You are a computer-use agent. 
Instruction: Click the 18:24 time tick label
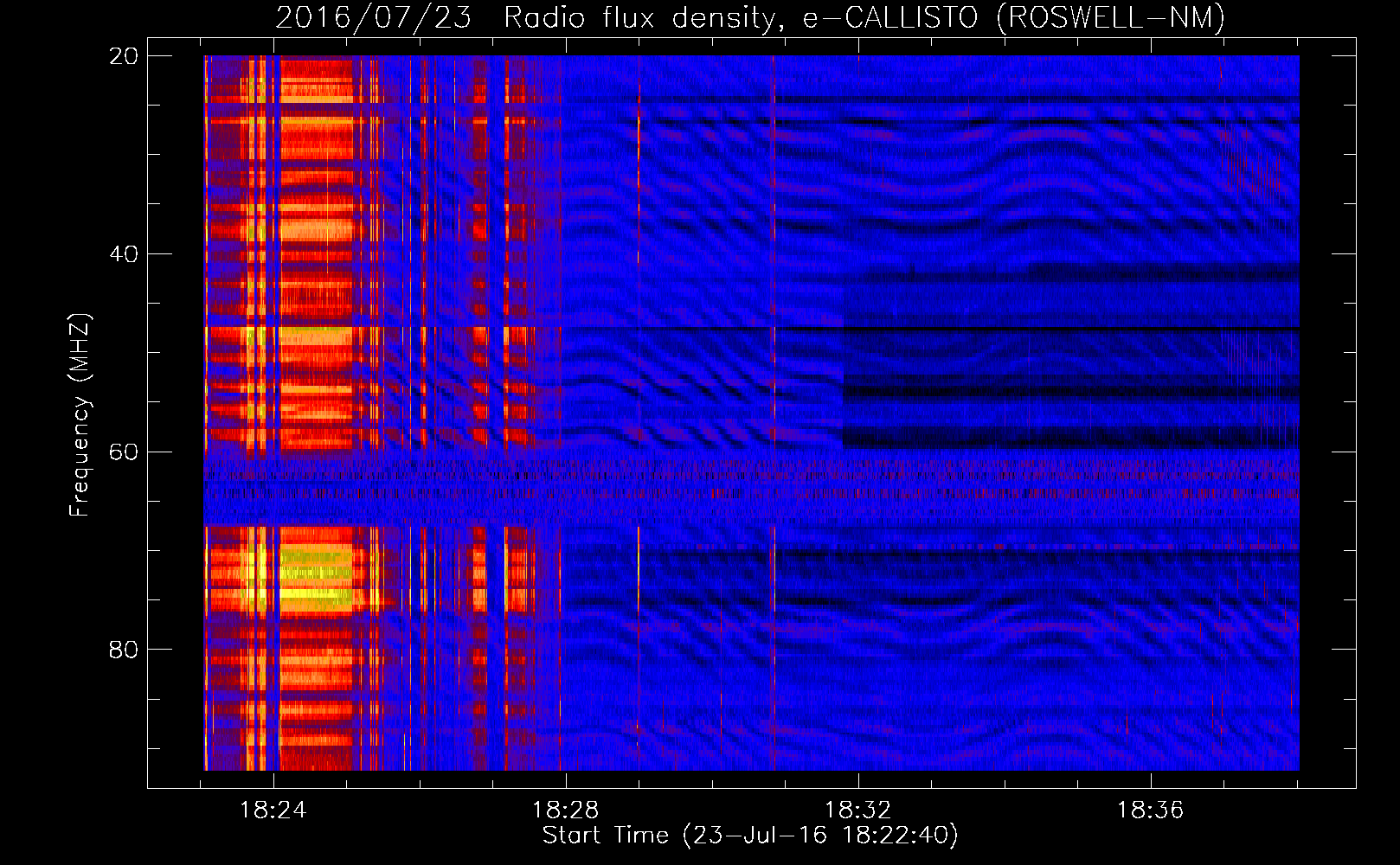click(273, 811)
